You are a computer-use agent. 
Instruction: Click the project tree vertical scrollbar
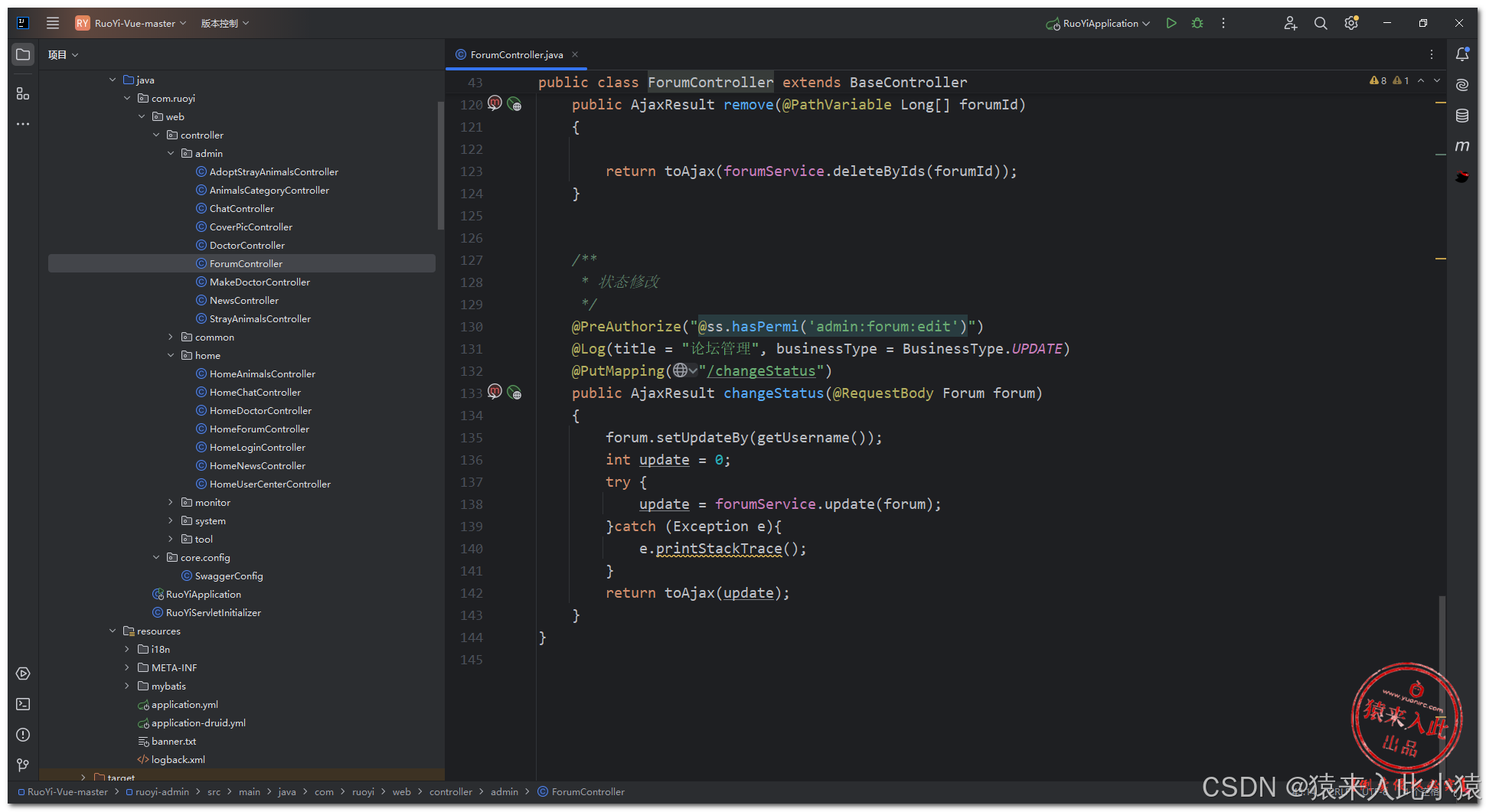[x=440, y=165]
